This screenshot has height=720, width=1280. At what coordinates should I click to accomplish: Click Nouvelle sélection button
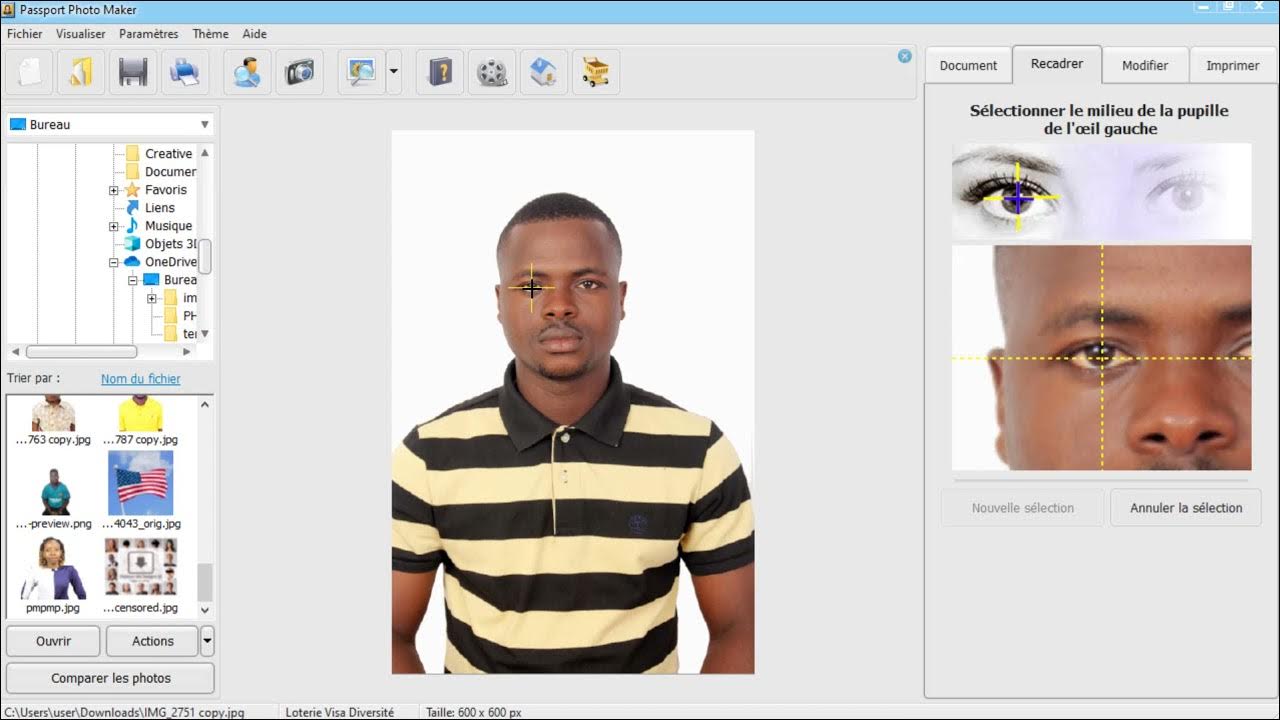tap(1023, 508)
